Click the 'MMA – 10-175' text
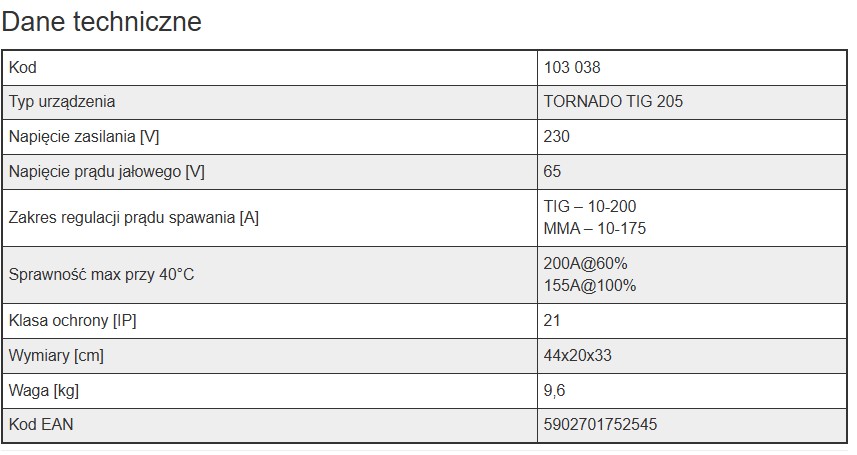This screenshot has height=455, width=857. coord(595,228)
